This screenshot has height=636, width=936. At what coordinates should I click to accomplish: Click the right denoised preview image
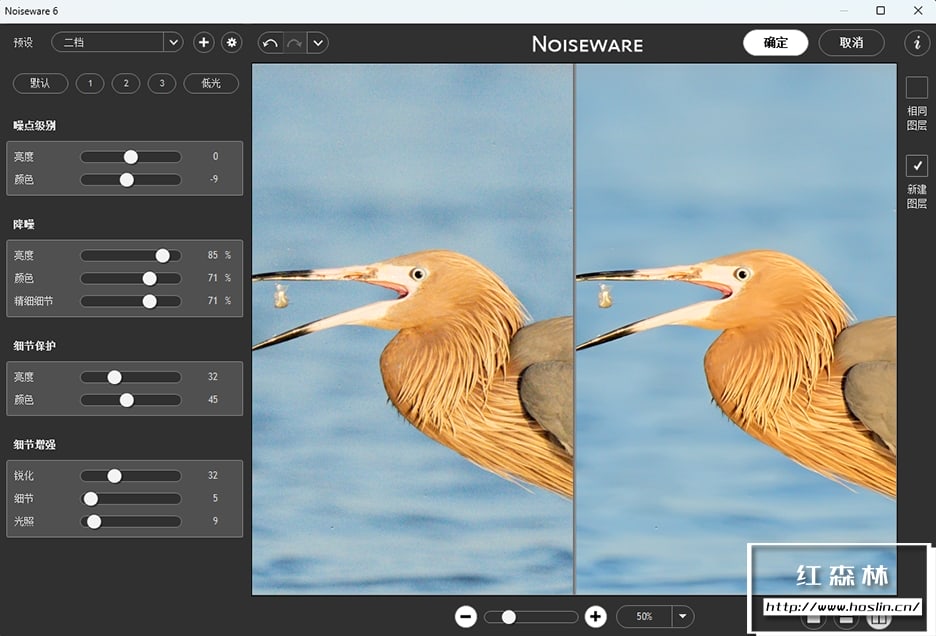(x=736, y=330)
